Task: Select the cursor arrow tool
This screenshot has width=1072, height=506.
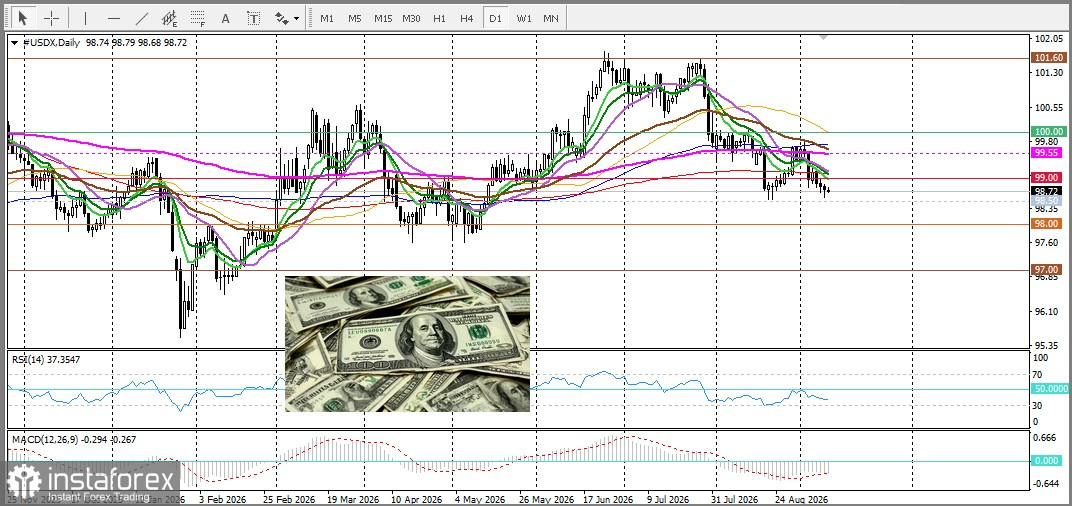Action: tap(24, 18)
